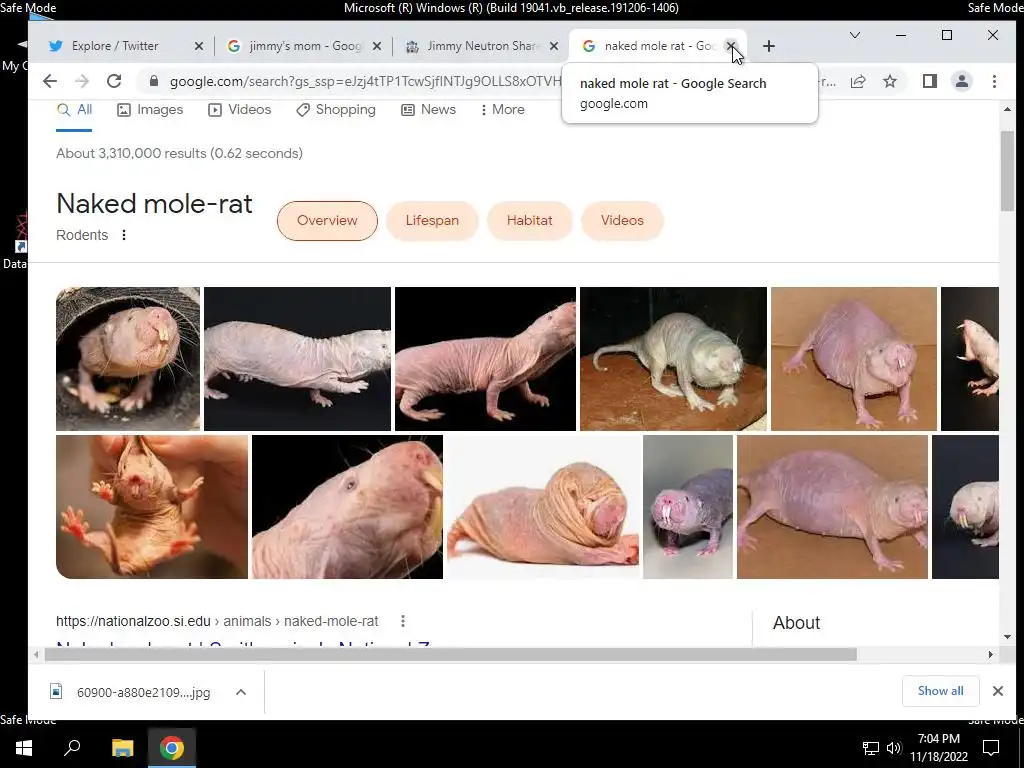This screenshot has height=768, width=1024.
Task: Open three-dot options next to Rodents
Action: [124, 235]
